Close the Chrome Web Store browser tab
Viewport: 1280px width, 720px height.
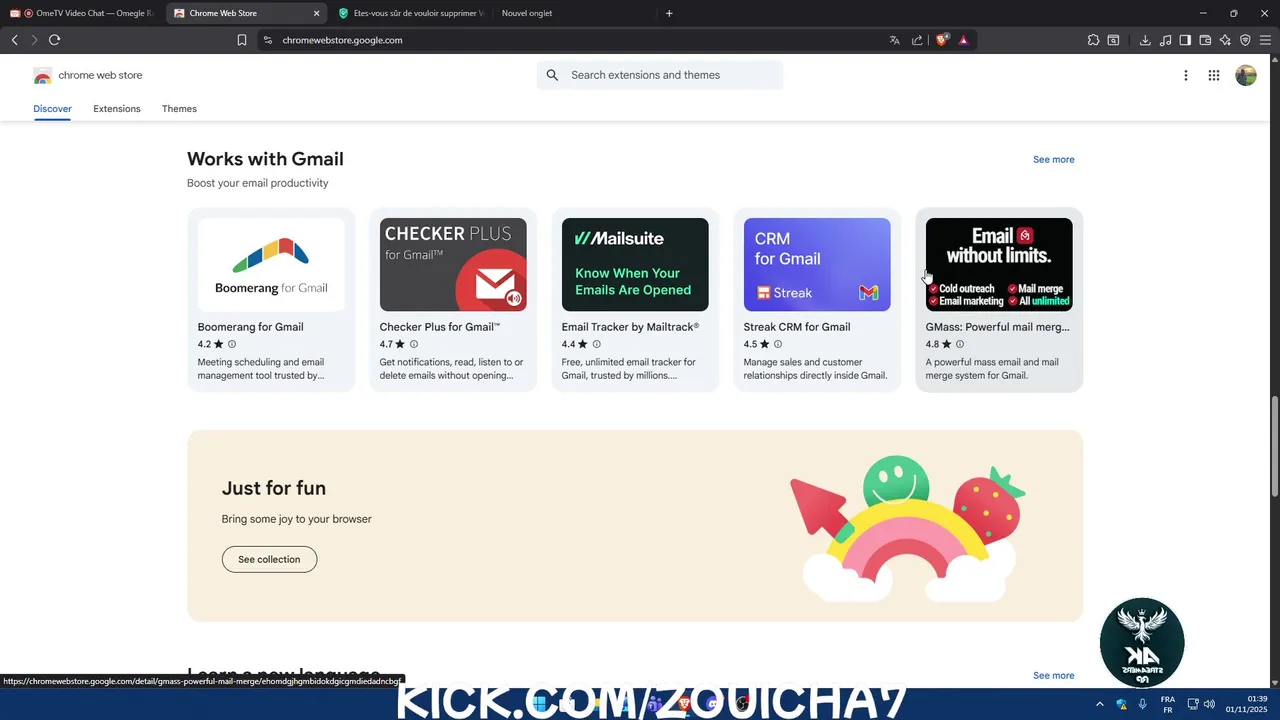pyautogui.click(x=317, y=13)
